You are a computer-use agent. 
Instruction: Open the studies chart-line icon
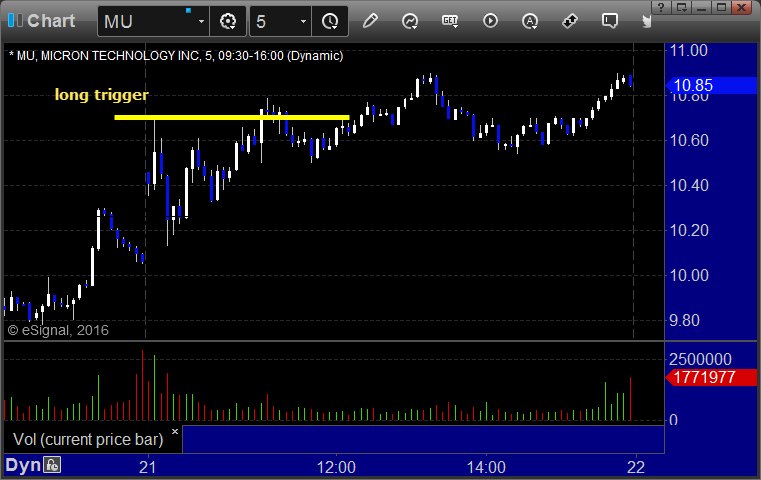[x=410, y=21]
